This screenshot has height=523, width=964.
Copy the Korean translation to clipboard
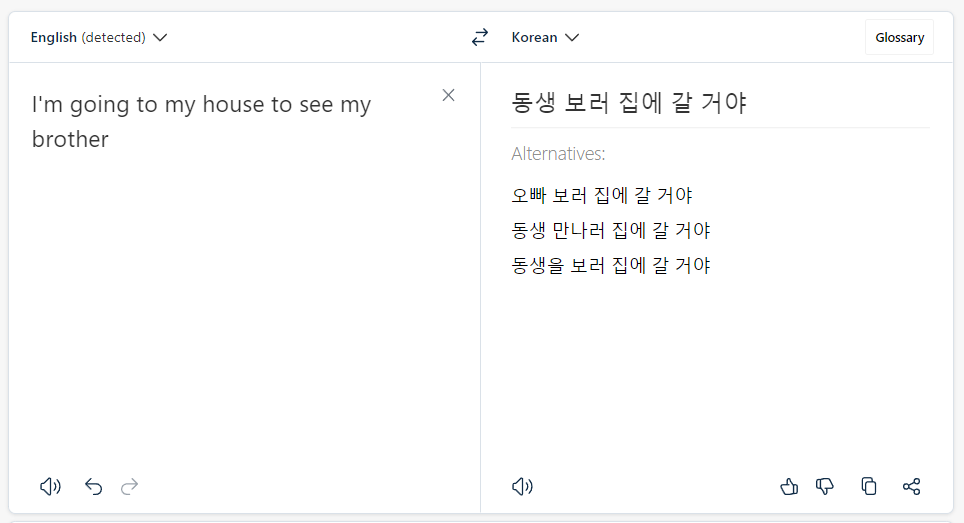point(869,486)
